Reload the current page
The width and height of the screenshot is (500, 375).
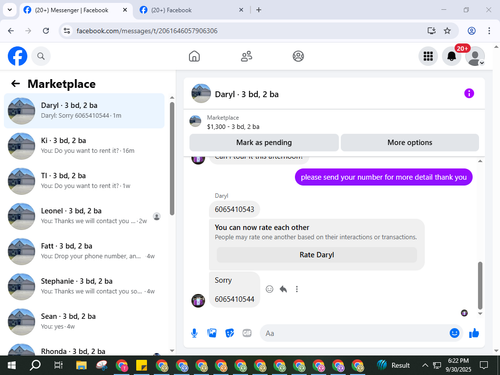pos(46,31)
